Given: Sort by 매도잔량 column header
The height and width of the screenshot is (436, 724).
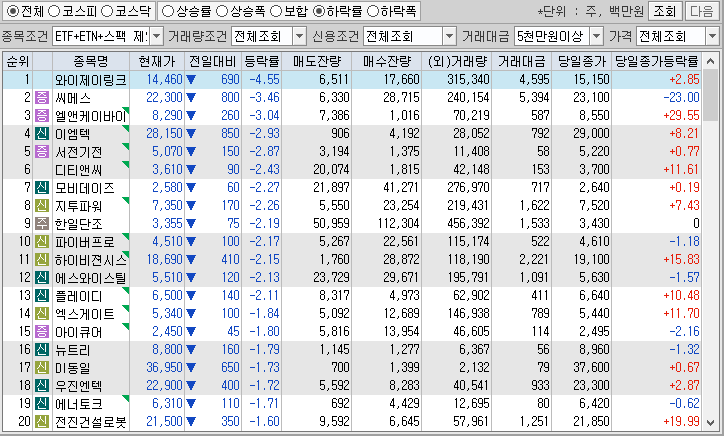Looking at the screenshot, I should pyautogui.click(x=317, y=61).
